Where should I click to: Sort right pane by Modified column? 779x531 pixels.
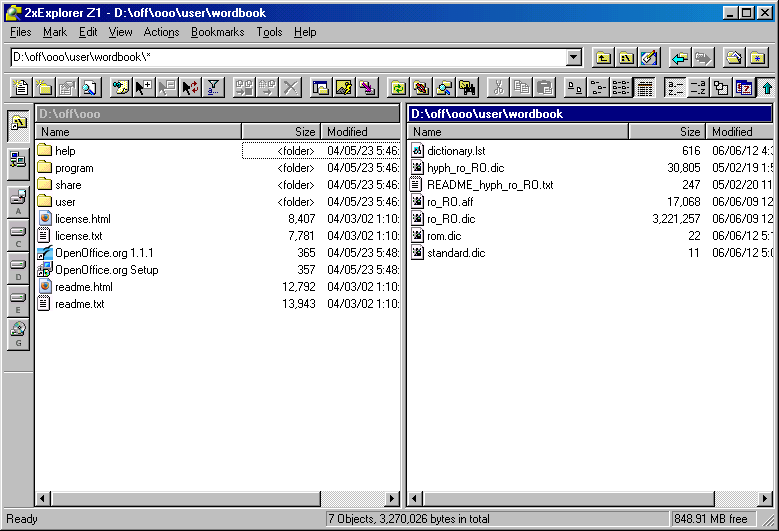pyautogui.click(x=740, y=132)
